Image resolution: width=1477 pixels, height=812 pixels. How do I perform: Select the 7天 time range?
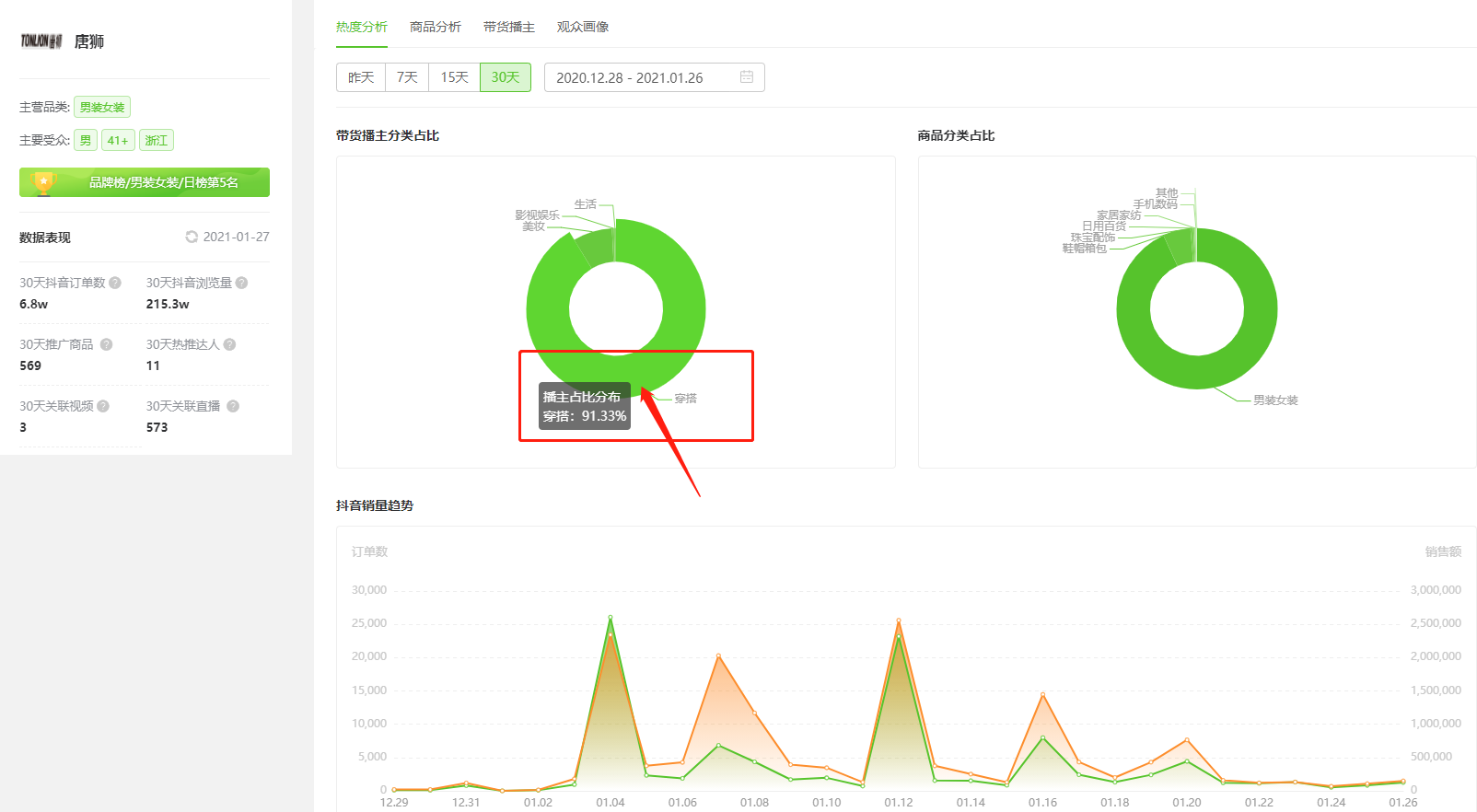coord(407,77)
